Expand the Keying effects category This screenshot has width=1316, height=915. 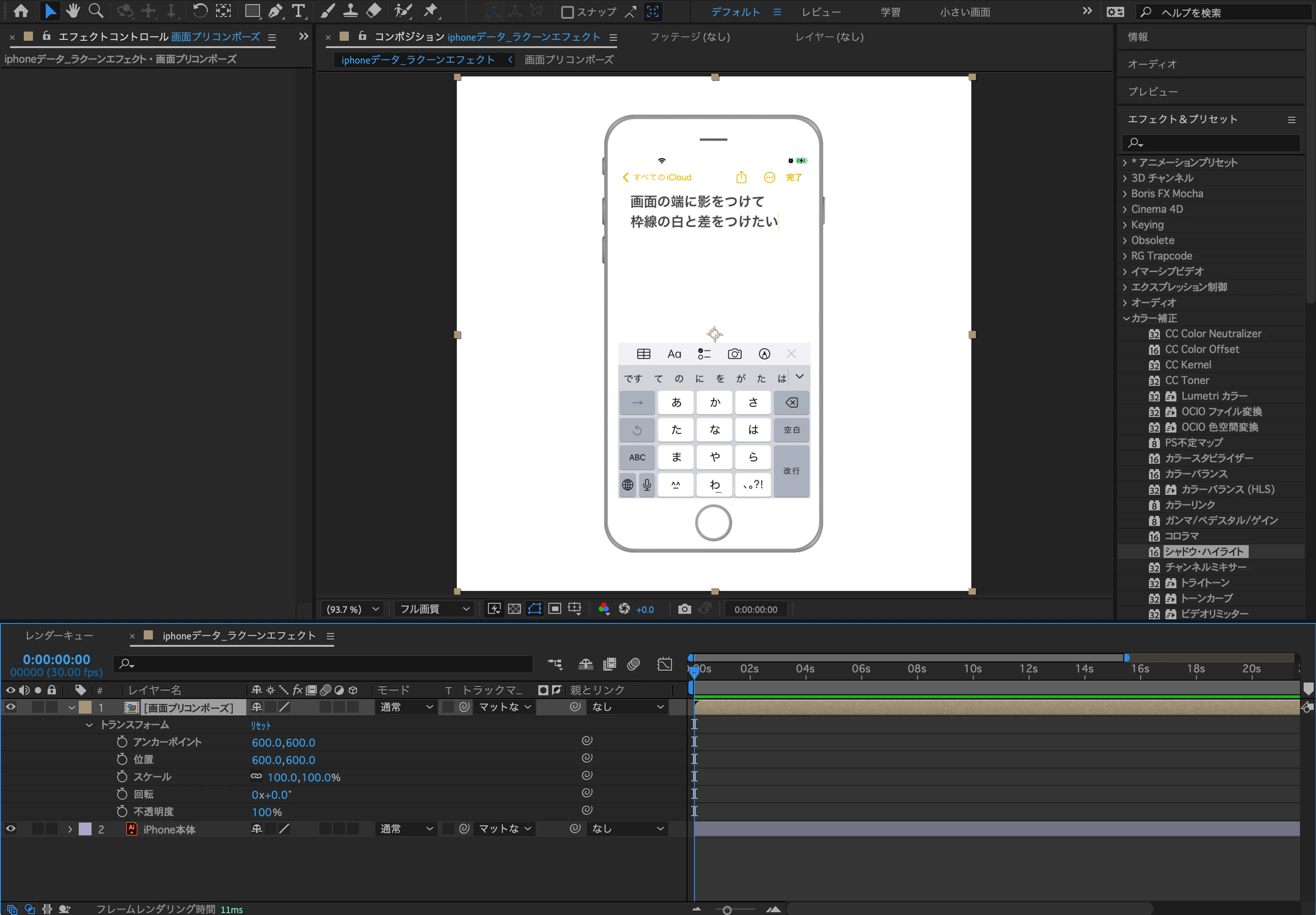pyautogui.click(x=1125, y=225)
